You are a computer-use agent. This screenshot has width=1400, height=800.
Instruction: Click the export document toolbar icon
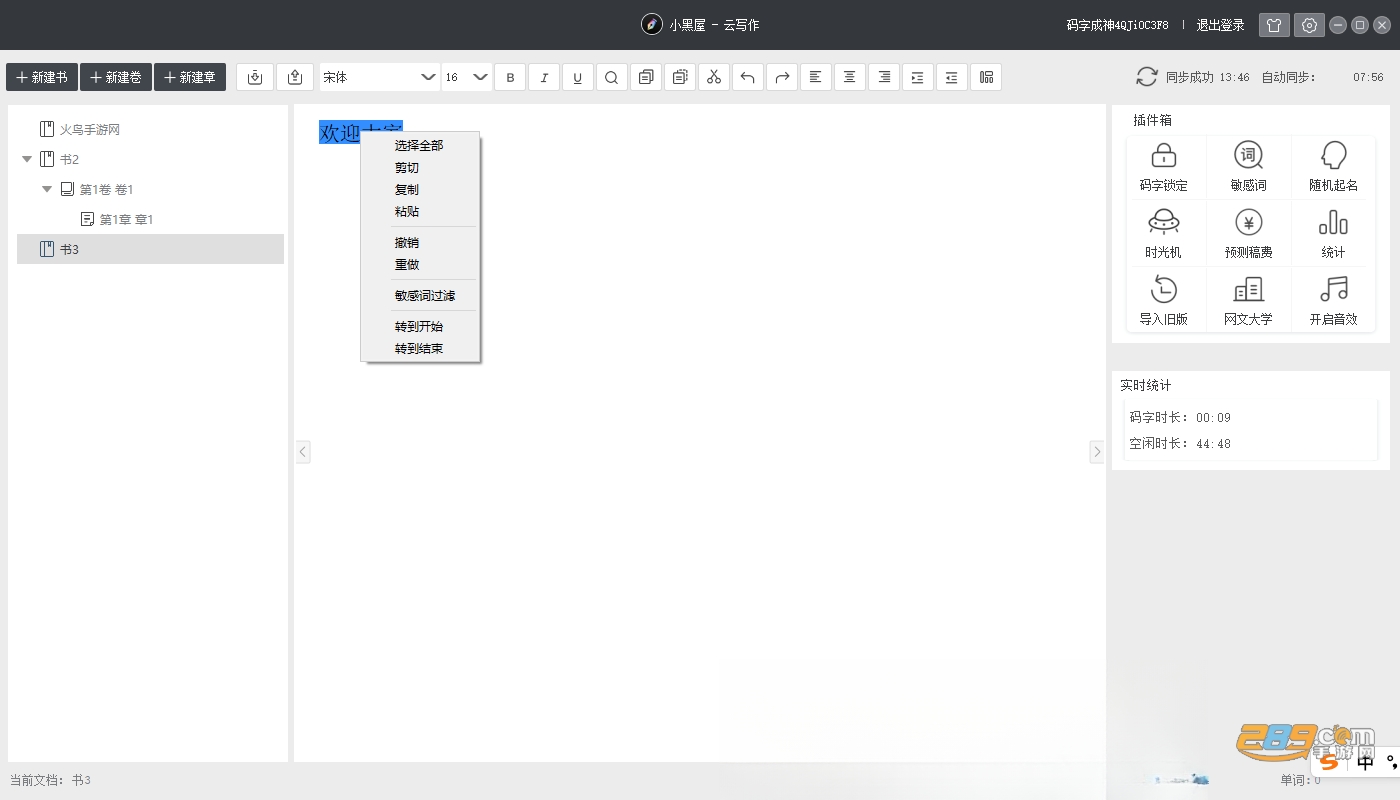coord(294,77)
